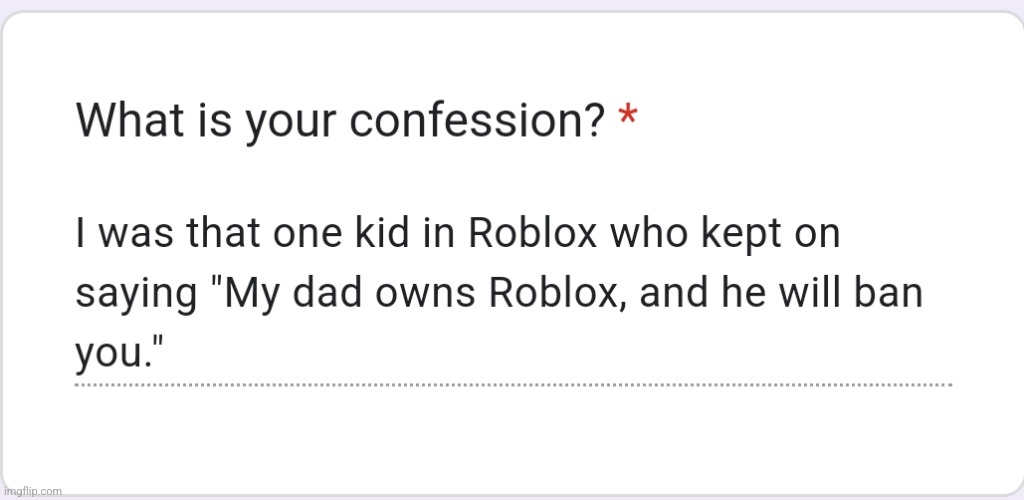This screenshot has width=1024, height=500.
Task: Click the red required asterisk
Action: (x=628, y=116)
